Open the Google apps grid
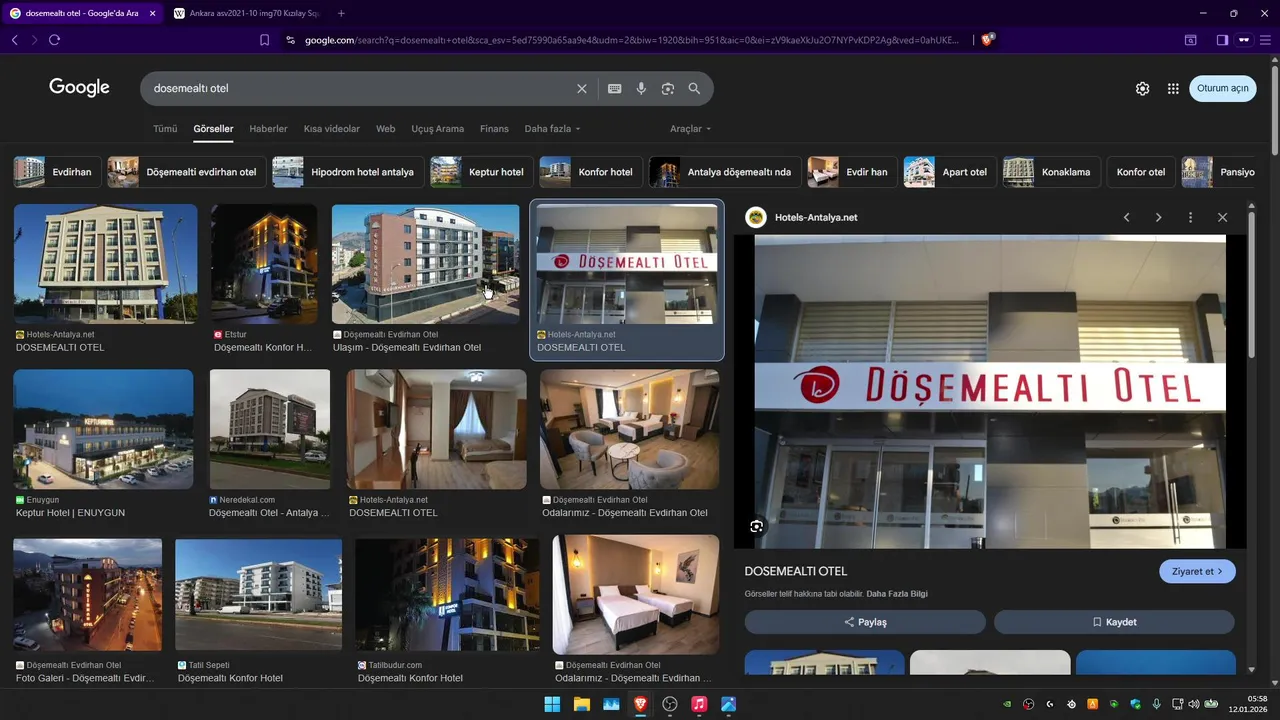Viewport: 1280px width, 720px height. pyautogui.click(x=1173, y=89)
